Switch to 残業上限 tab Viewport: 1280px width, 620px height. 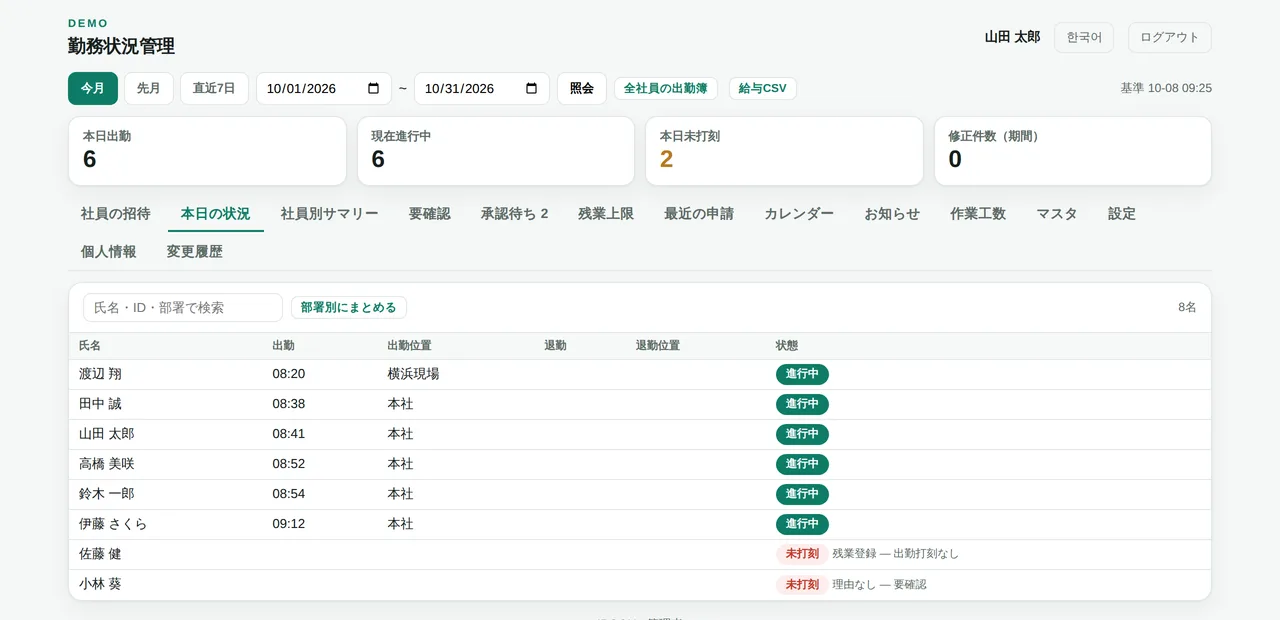point(606,213)
